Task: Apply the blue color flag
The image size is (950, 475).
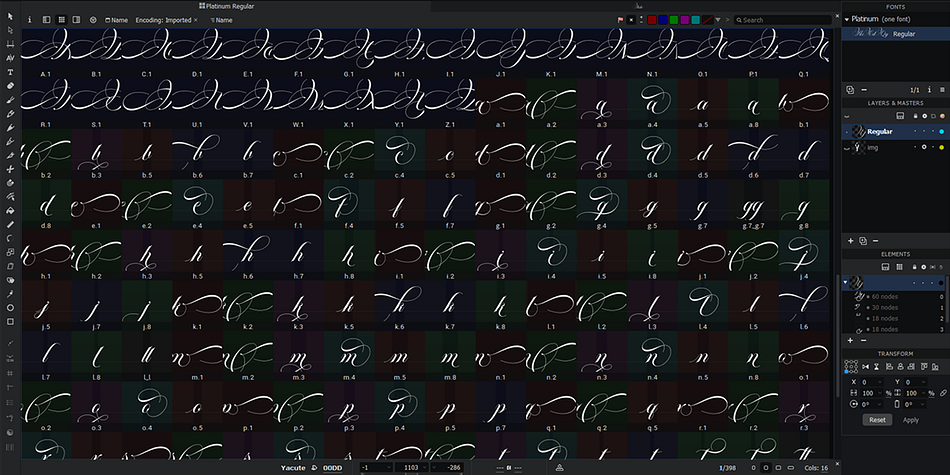Action: tap(663, 20)
